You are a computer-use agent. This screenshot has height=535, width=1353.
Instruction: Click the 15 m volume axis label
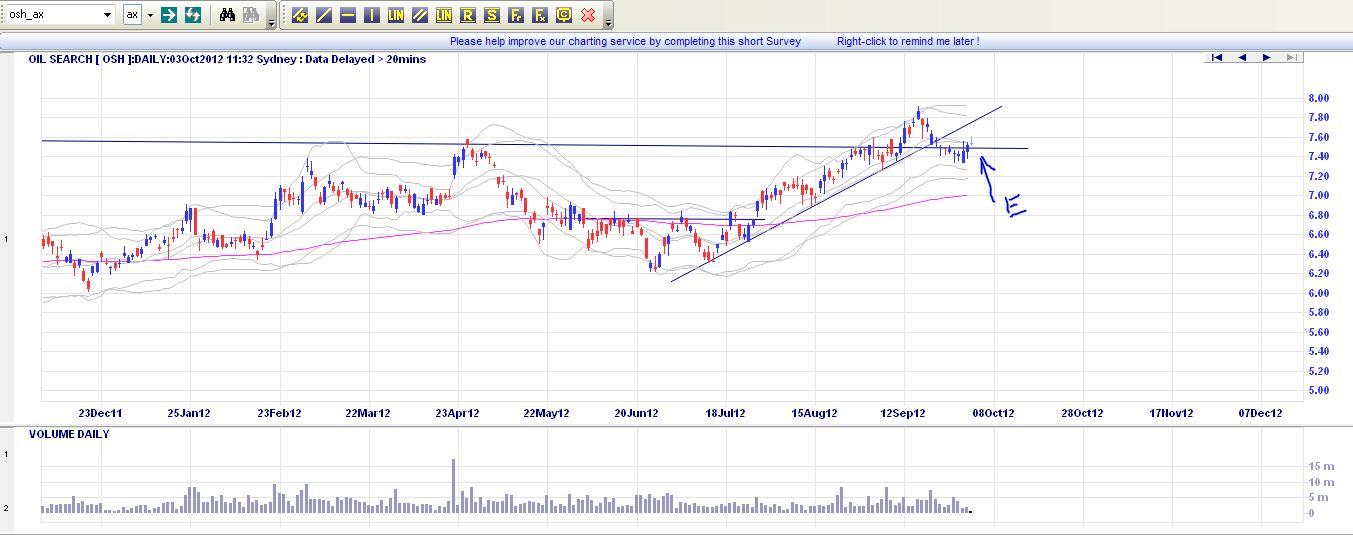[1320, 467]
